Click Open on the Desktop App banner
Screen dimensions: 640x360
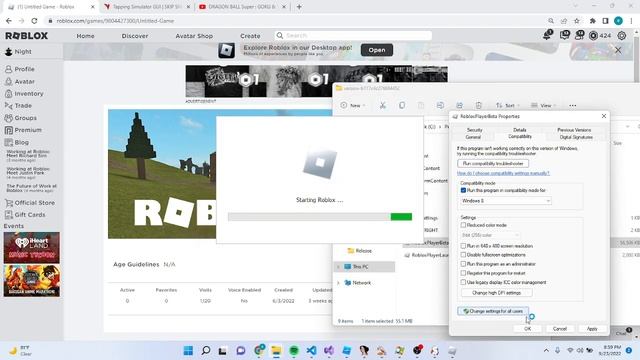pos(377,50)
